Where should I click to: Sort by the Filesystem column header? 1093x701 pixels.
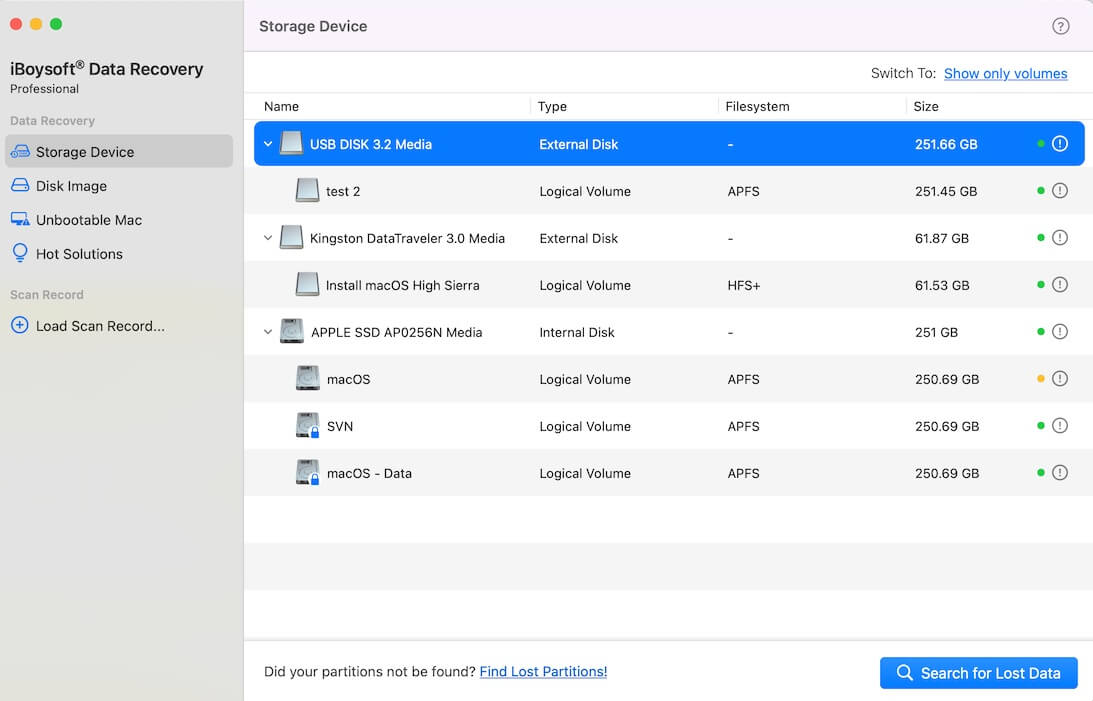757,106
